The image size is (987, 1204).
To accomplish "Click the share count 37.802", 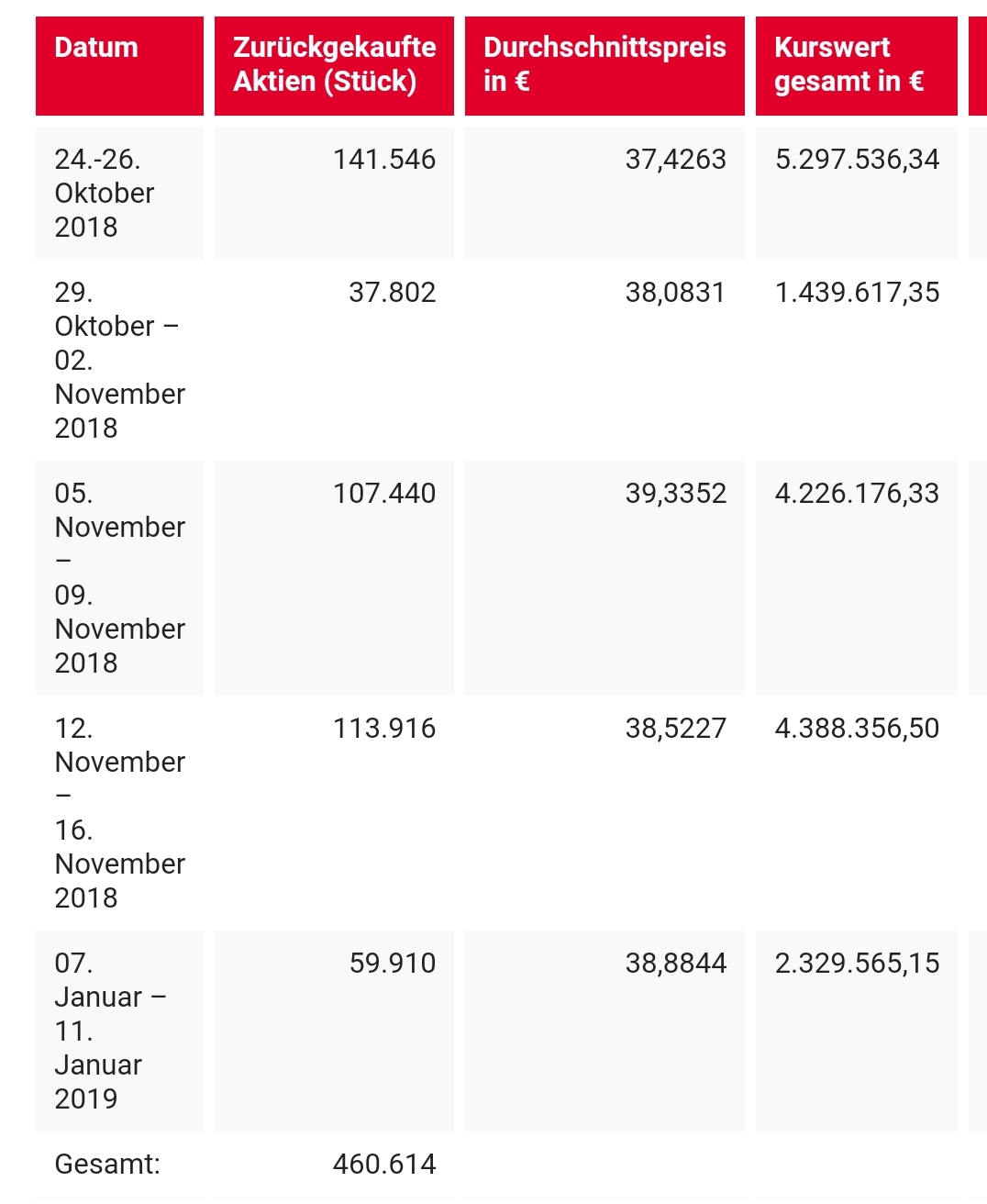I will [x=392, y=293].
